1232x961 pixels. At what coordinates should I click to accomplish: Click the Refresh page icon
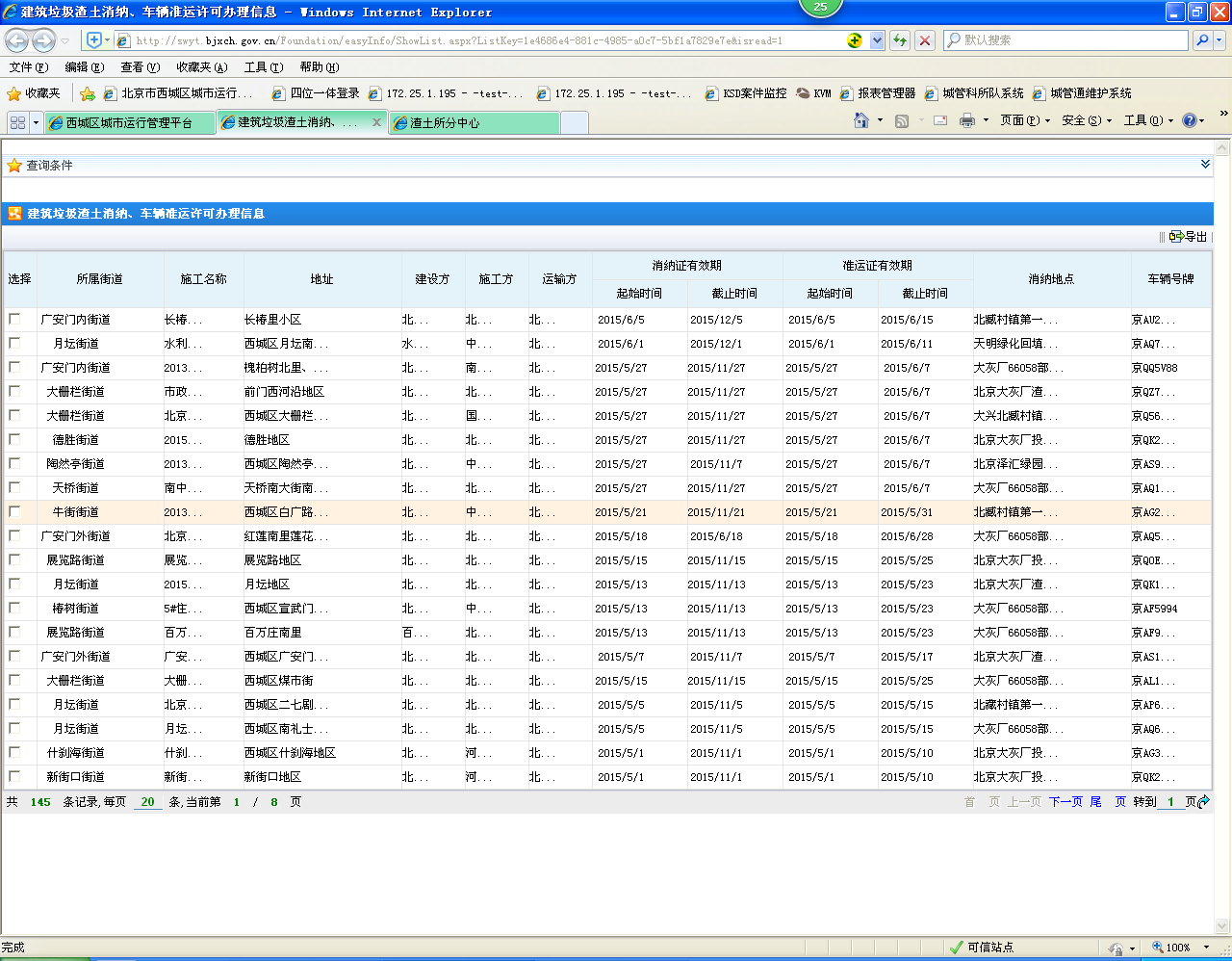click(x=900, y=40)
